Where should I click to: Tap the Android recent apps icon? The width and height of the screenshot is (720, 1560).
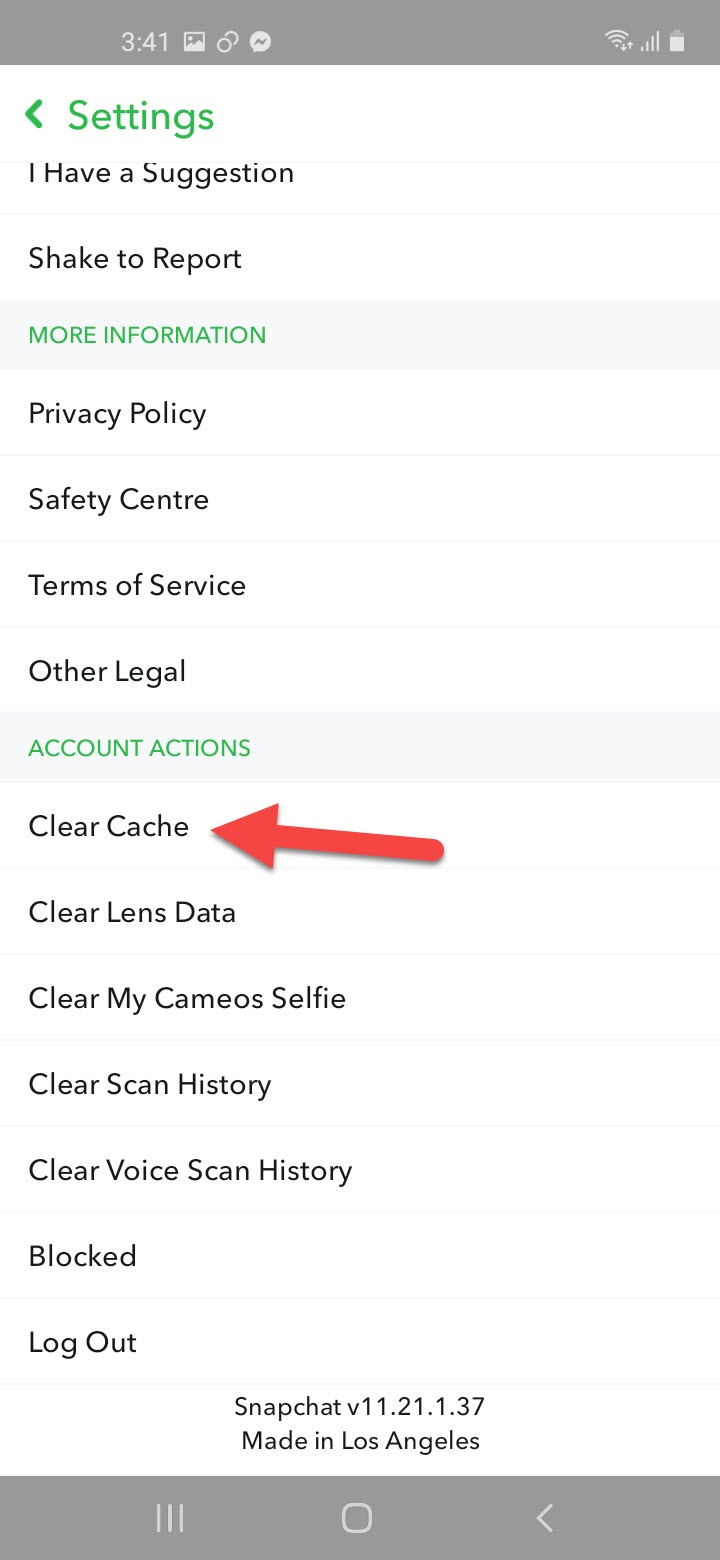pyautogui.click(x=170, y=1519)
